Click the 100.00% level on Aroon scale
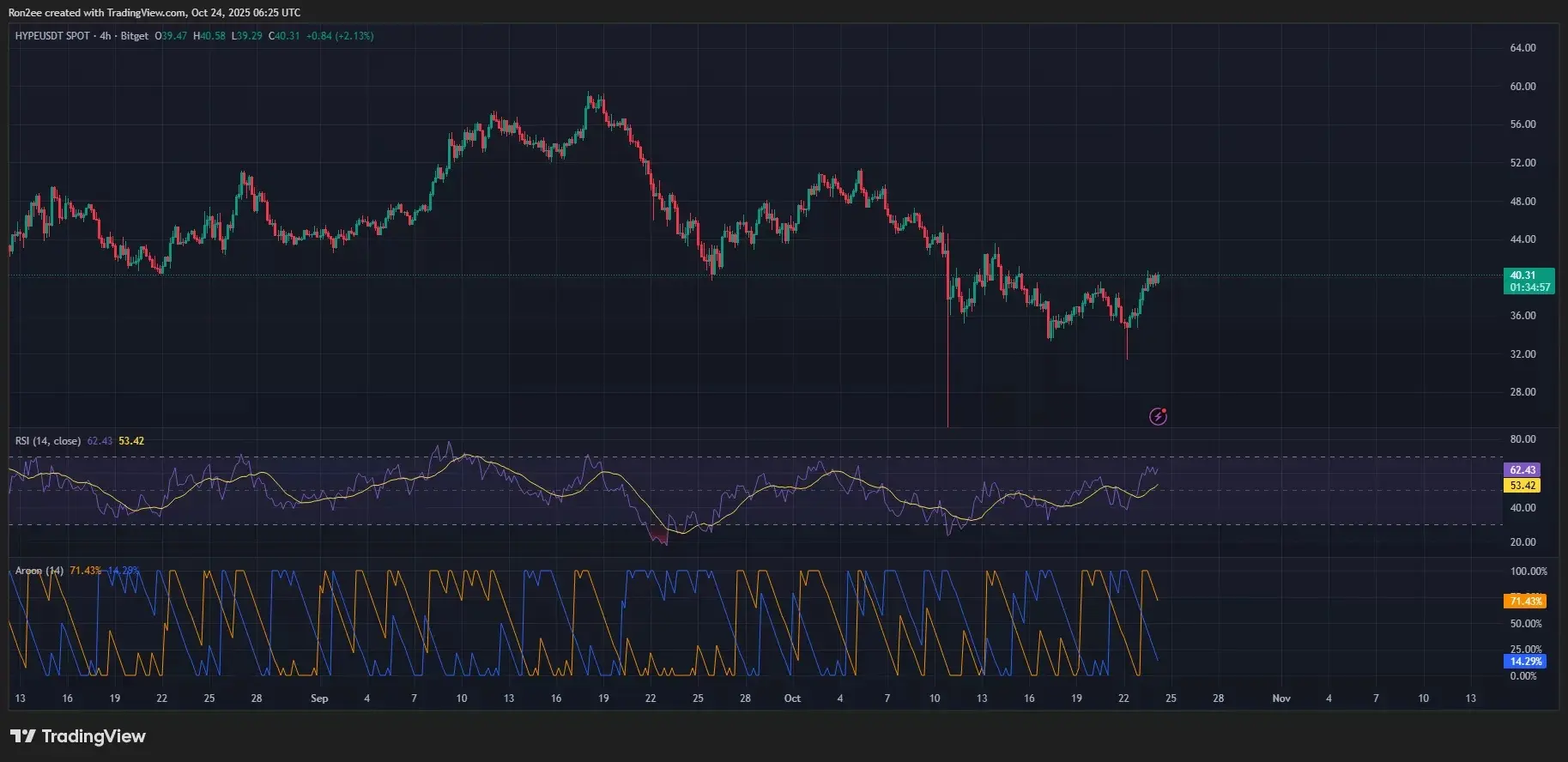 [1528, 571]
